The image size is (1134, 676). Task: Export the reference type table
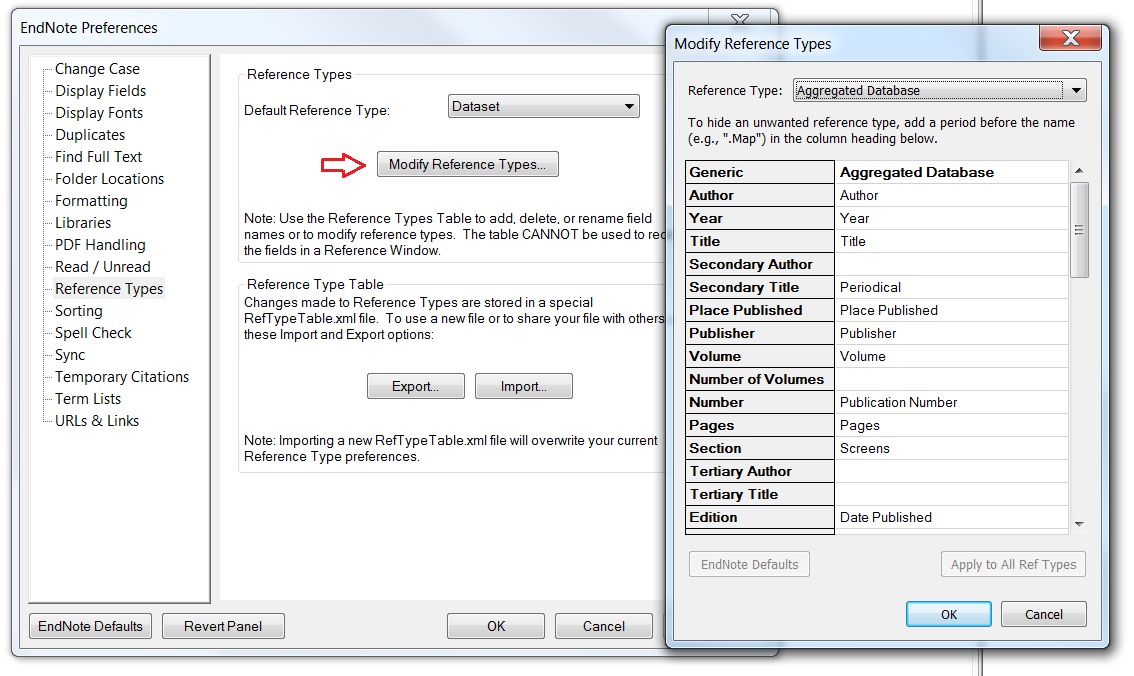tap(415, 387)
